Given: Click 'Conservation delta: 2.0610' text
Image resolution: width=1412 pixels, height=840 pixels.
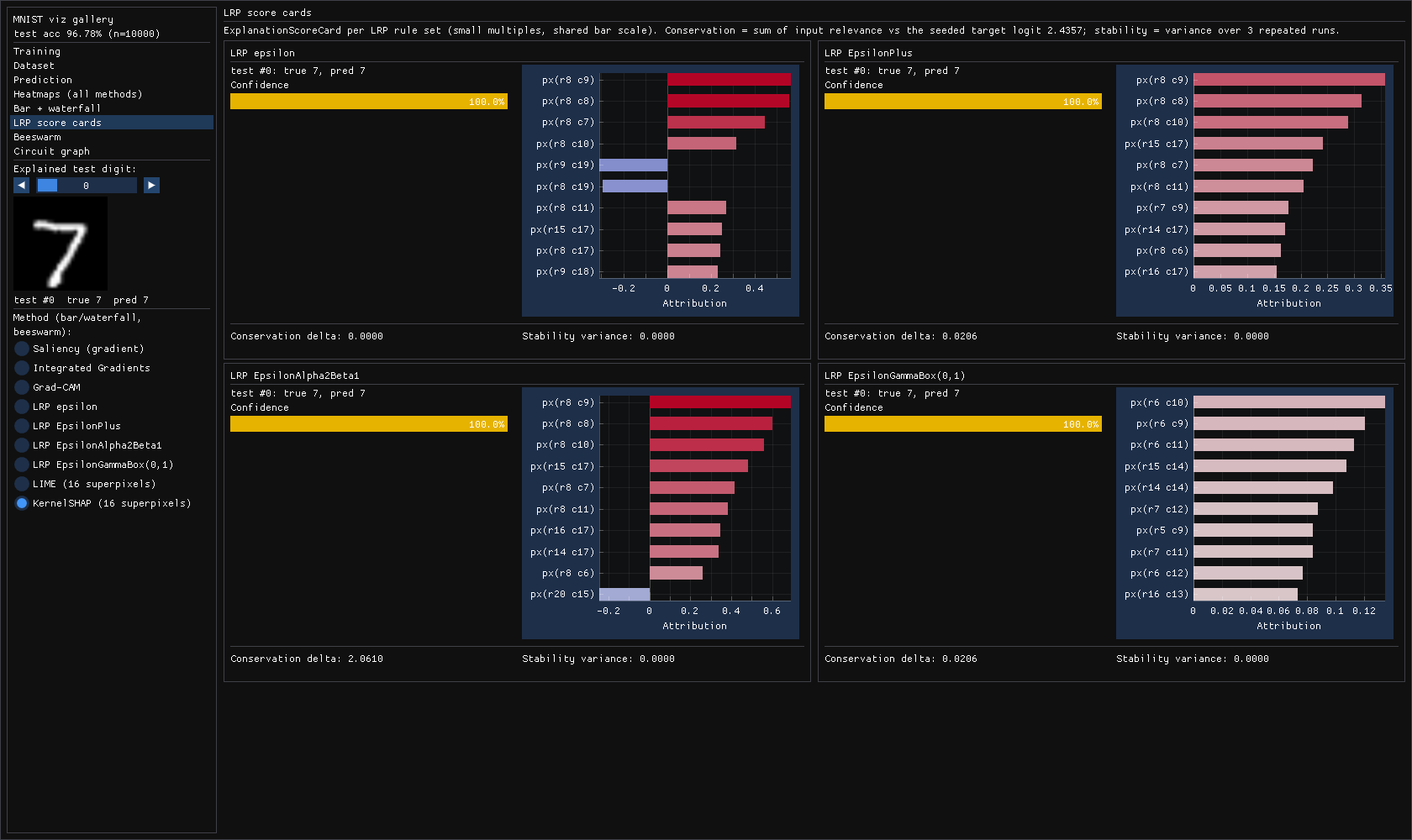Looking at the screenshot, I should click(x=307, y=659).
